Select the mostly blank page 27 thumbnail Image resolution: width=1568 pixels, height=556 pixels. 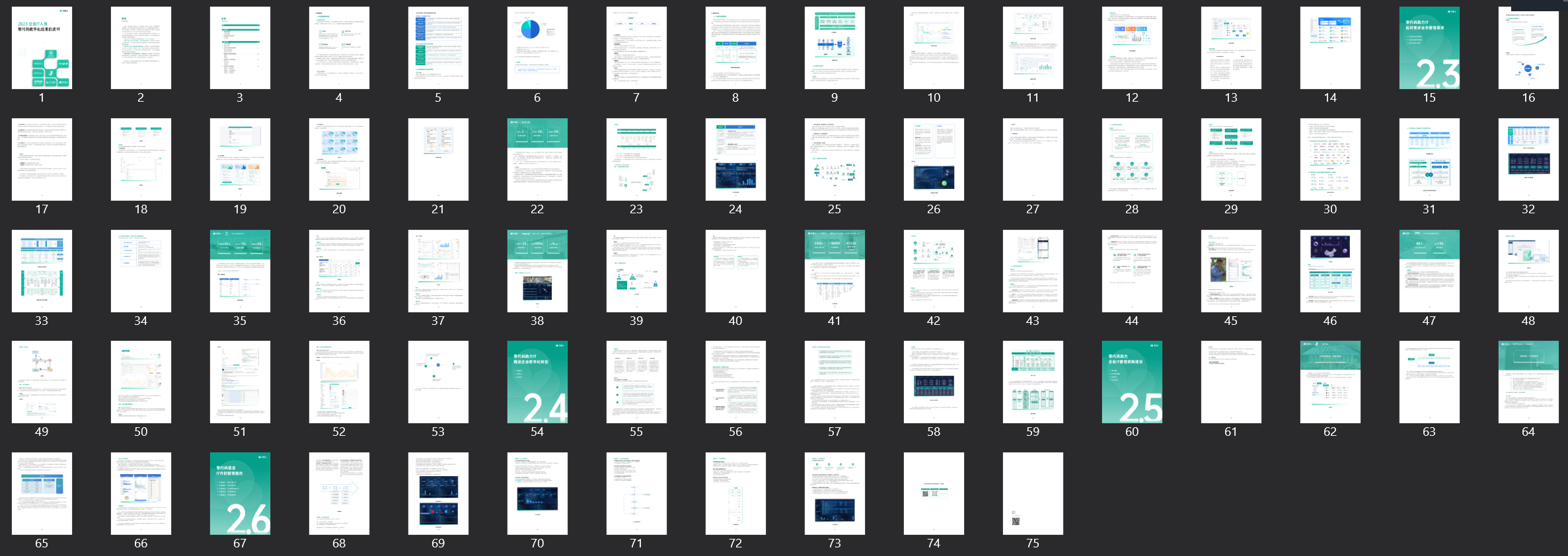(1033, 160)
